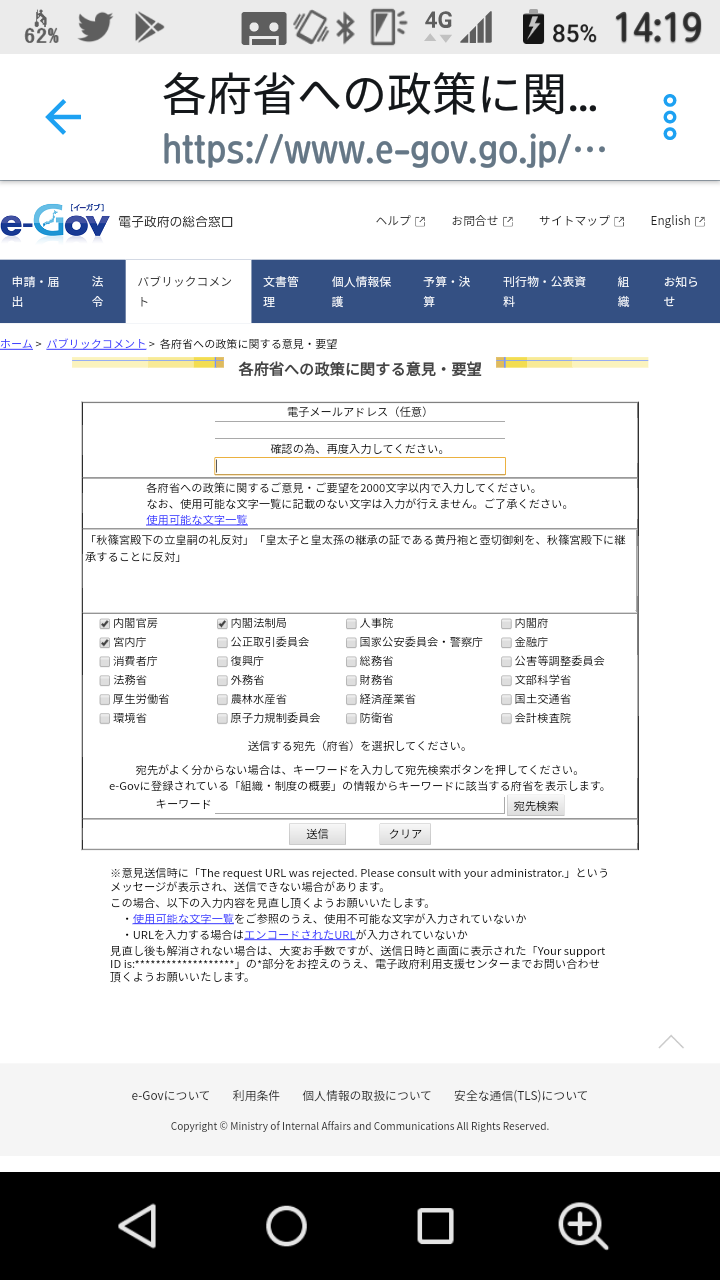This screenshot has height=1280, width=720.
Task: Uncheck the 内閣官房 checkbox
Action: [x=105, y=623]
